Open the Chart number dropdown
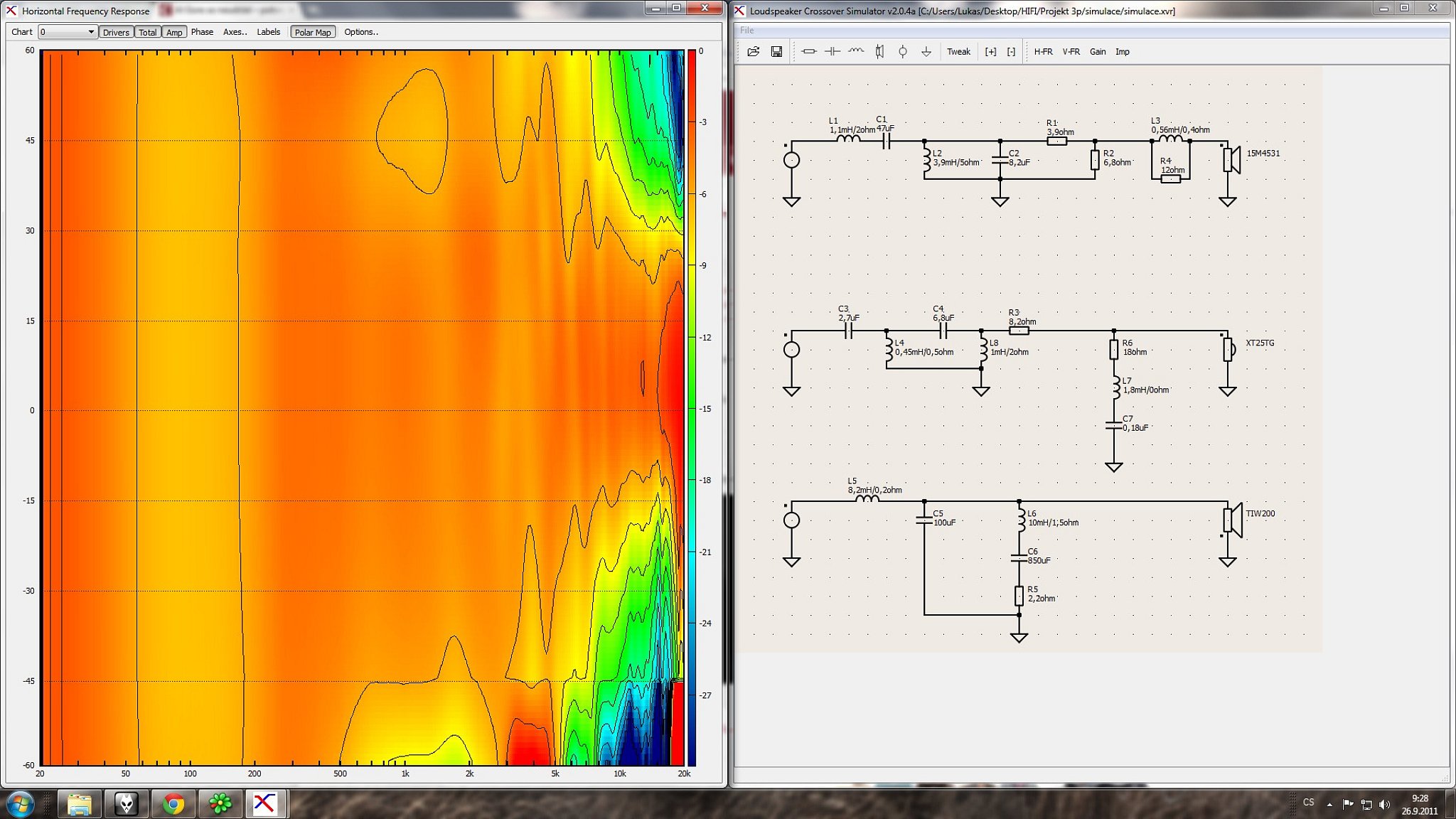The width and height of the screenshot is (1456, 819). tap(68, 32)
